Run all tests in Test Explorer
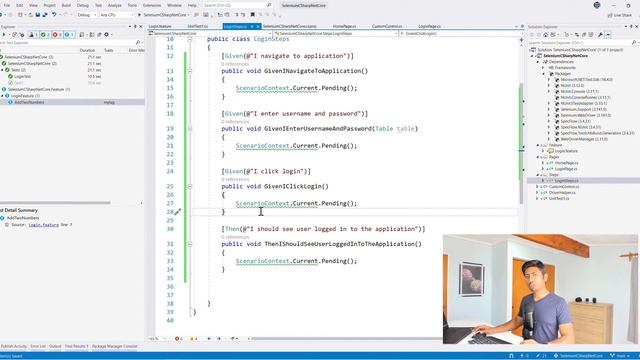The width and height of the screenshot is (640, 360). pyautogui.click(x=4, y=35)
